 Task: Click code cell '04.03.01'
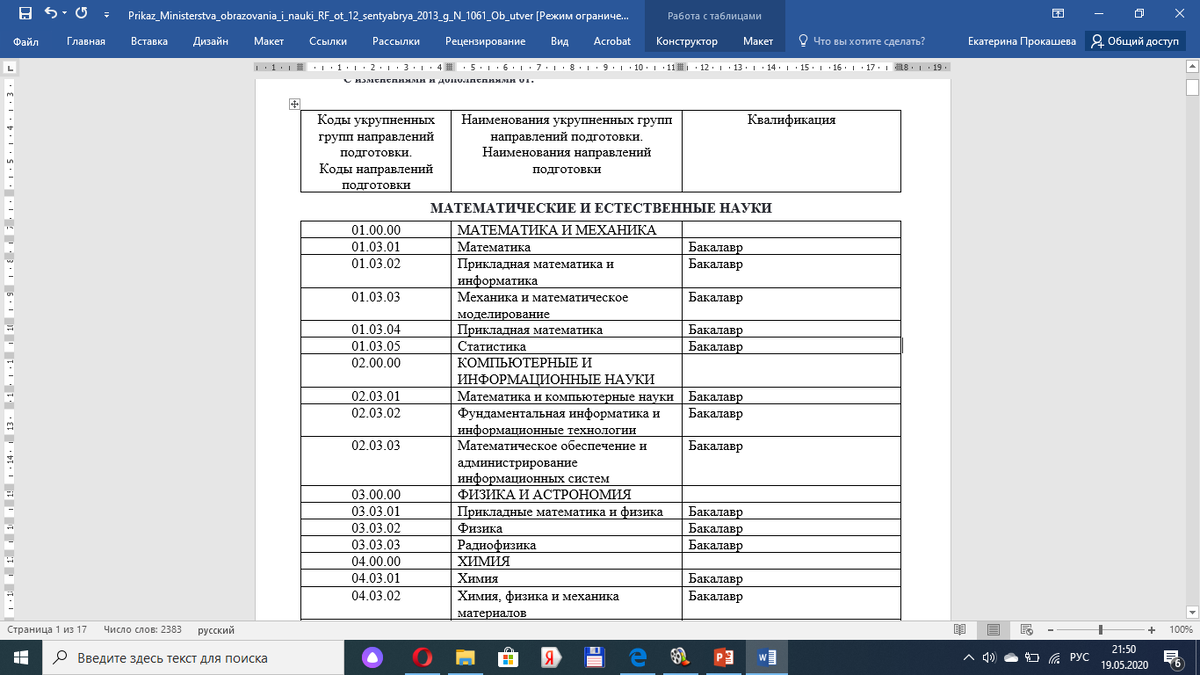tap(376, 578)
